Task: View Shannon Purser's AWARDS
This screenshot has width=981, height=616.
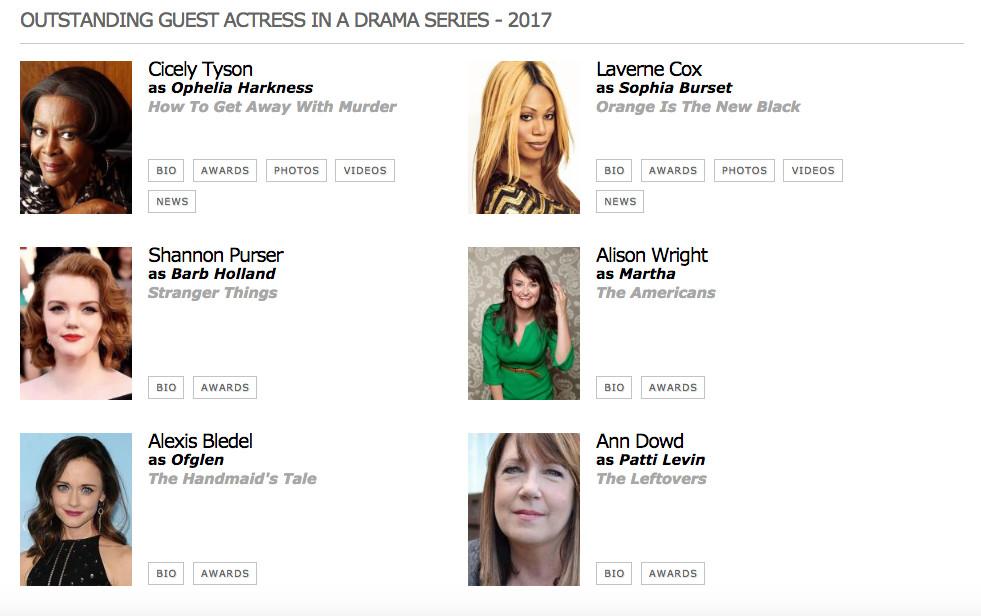Action: coord(225,388)
